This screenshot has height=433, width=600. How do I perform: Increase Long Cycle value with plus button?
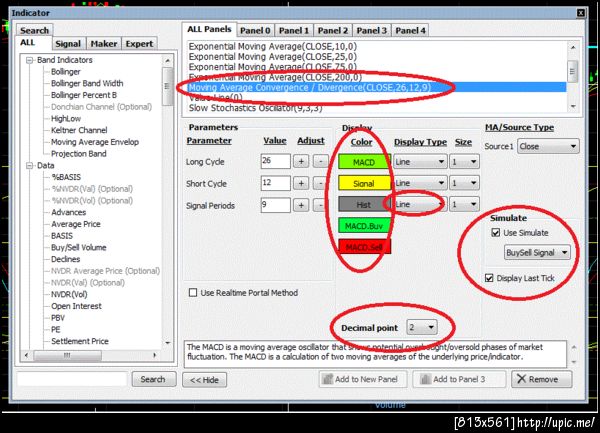point(301,161)
